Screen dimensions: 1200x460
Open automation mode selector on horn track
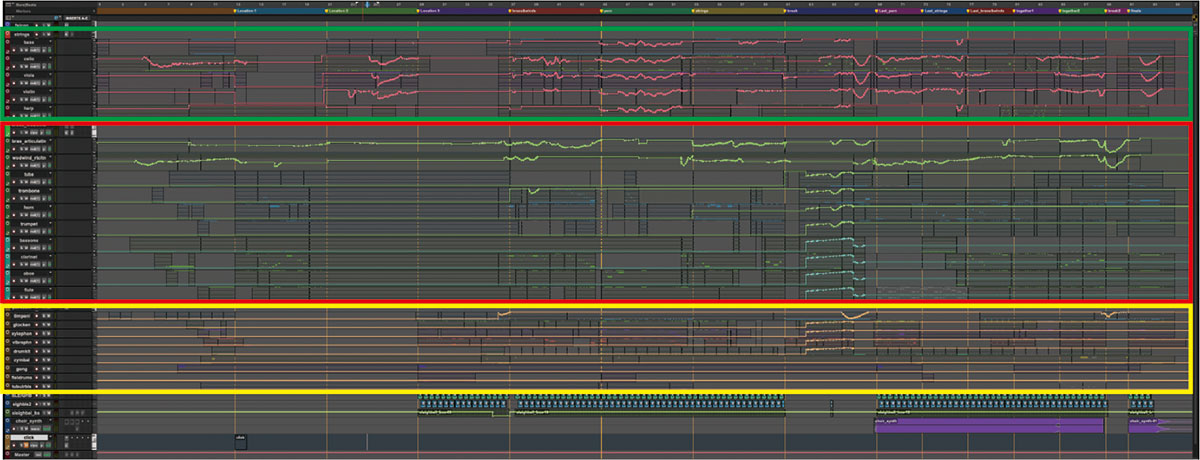tap(37, 214)
